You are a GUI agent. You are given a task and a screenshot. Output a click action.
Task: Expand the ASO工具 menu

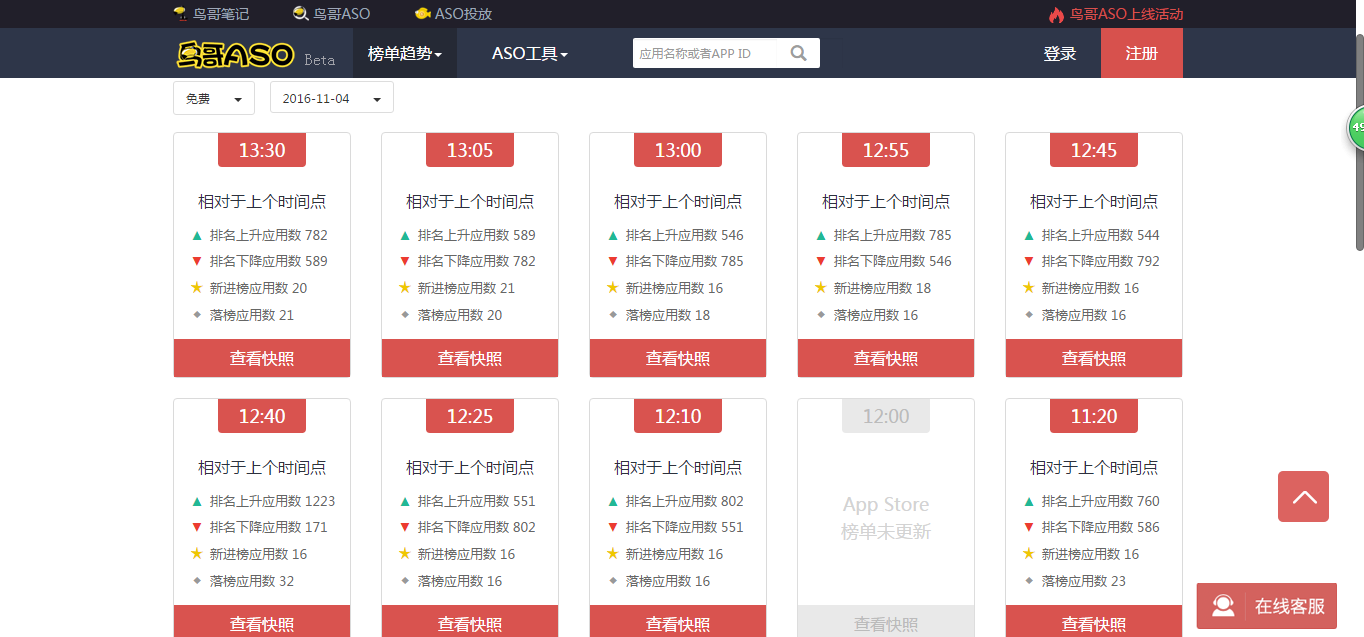coord(530,52)
